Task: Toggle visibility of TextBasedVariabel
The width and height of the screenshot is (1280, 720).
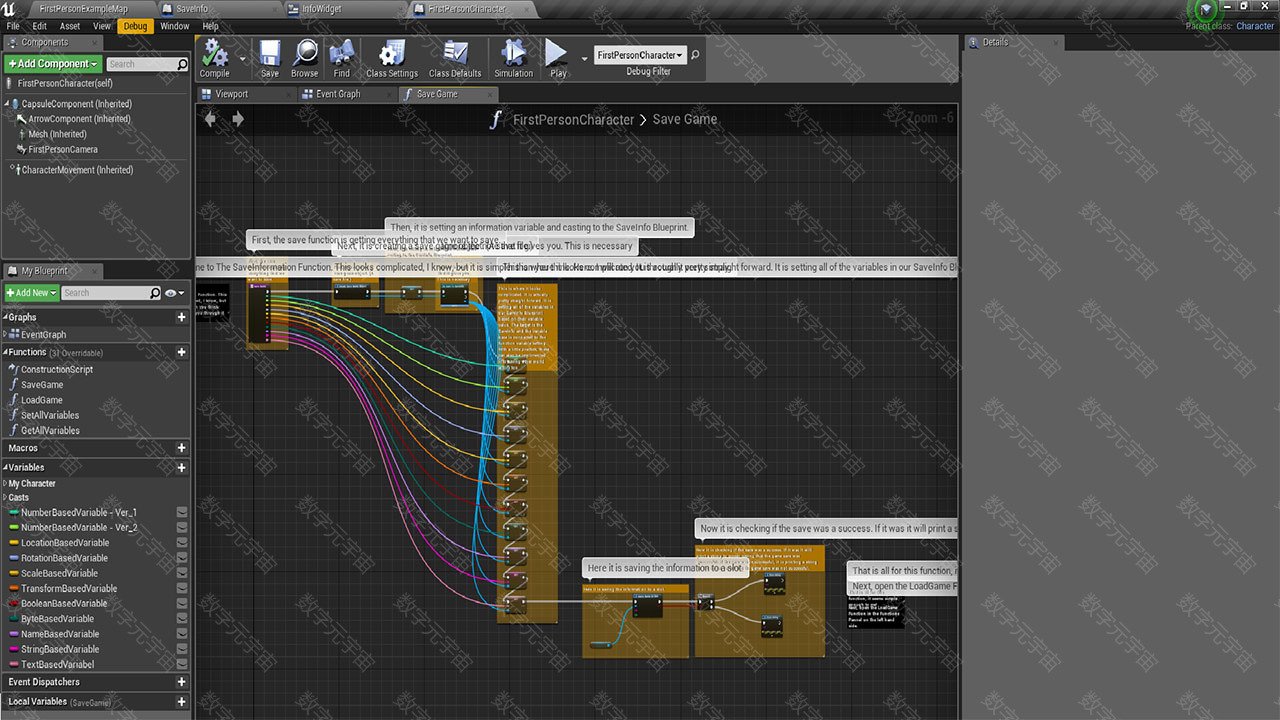Action: (x=182, y=664)
